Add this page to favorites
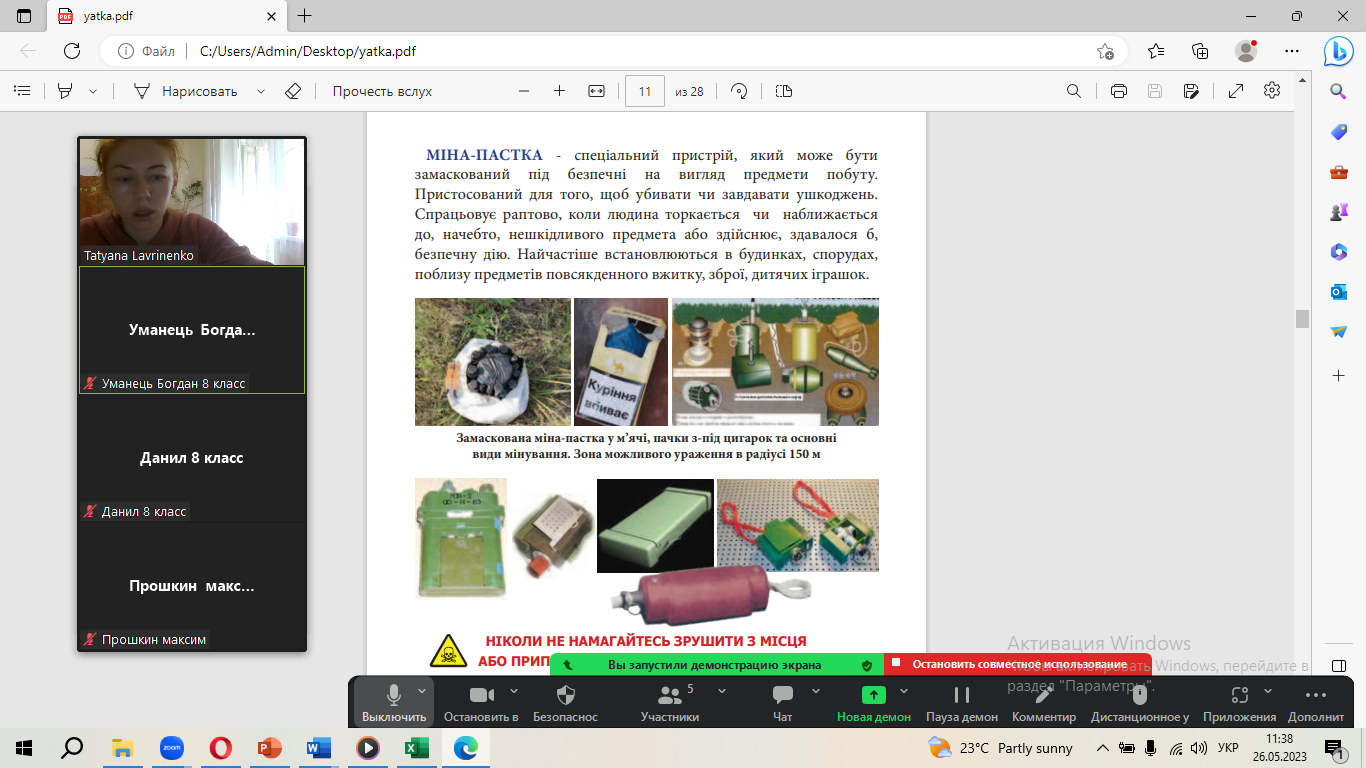 [x=1105, y=51]
